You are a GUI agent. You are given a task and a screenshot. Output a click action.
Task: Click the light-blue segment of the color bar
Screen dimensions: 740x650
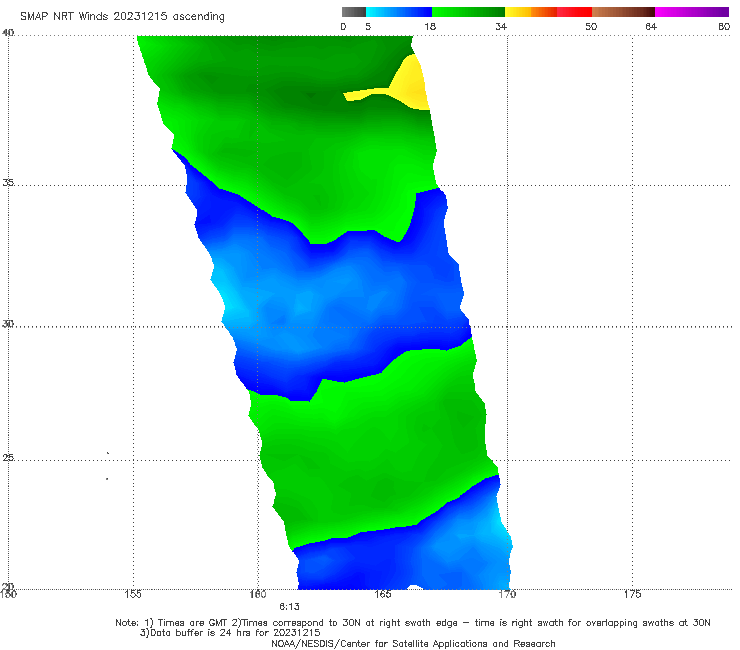[x=399, y=12]
